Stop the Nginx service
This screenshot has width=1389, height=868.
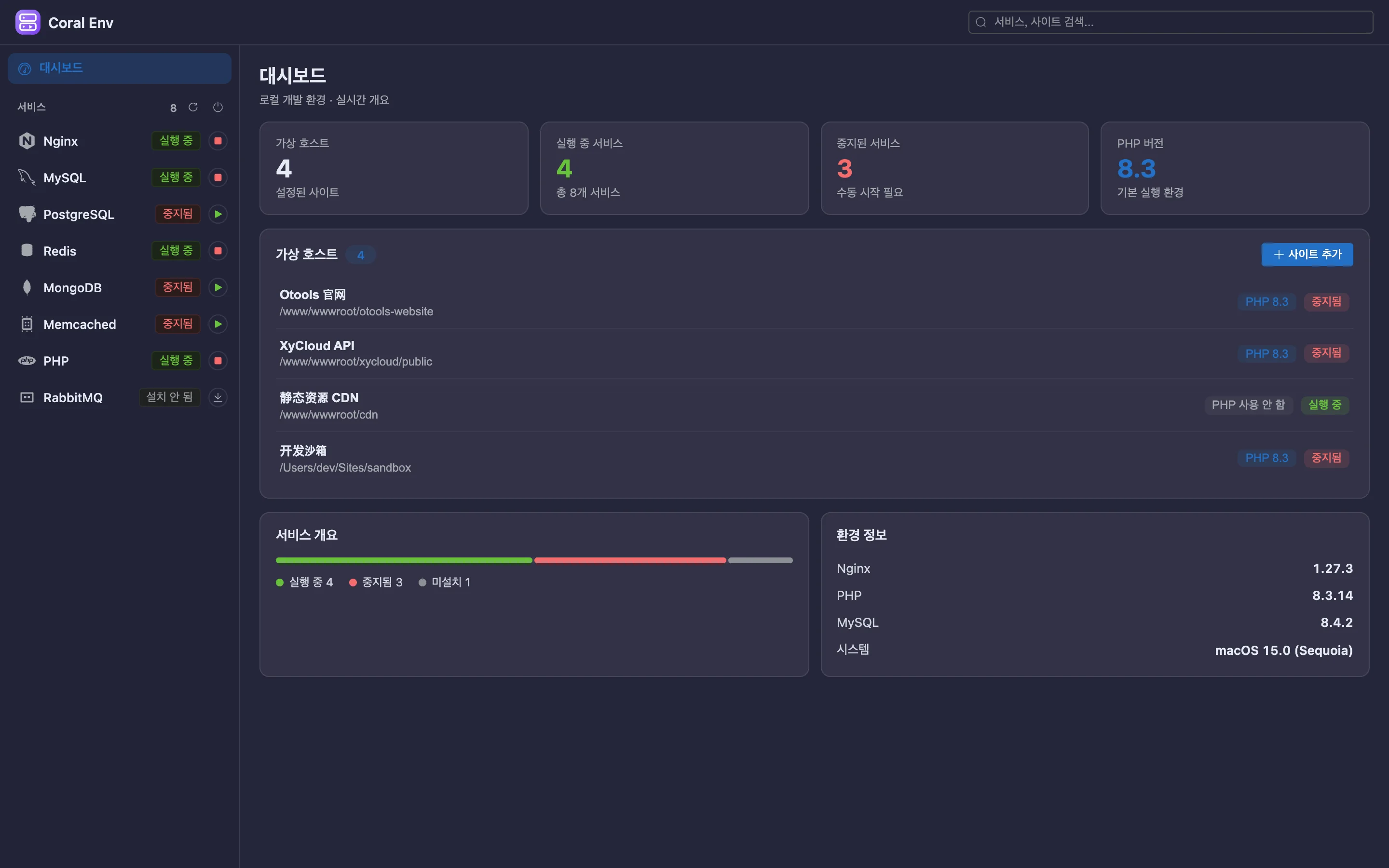218,141
